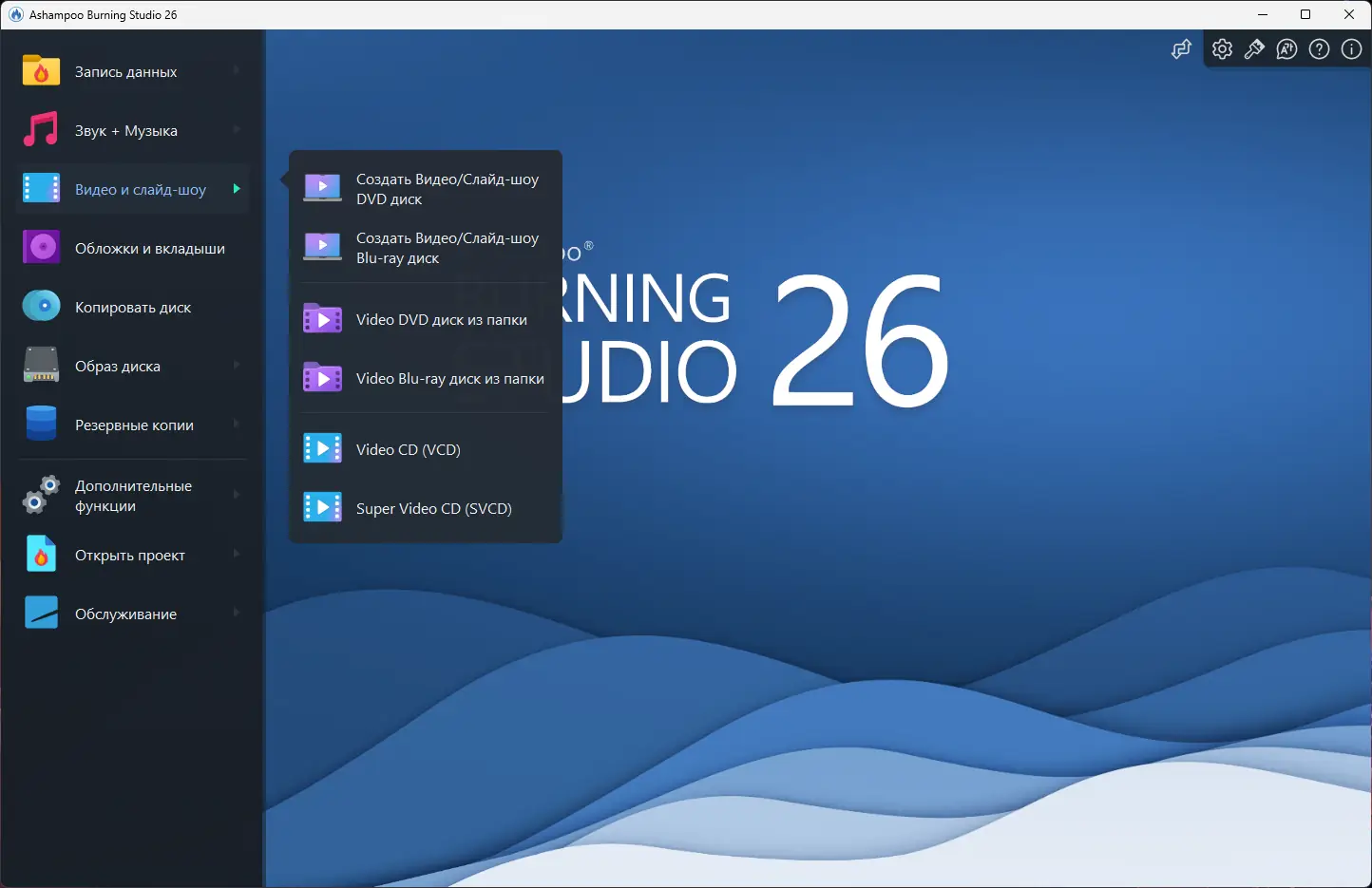Screen dimensions: 1372x888
Task: Expand the Запись данных submenu arrow
Action: click(237, 70)
